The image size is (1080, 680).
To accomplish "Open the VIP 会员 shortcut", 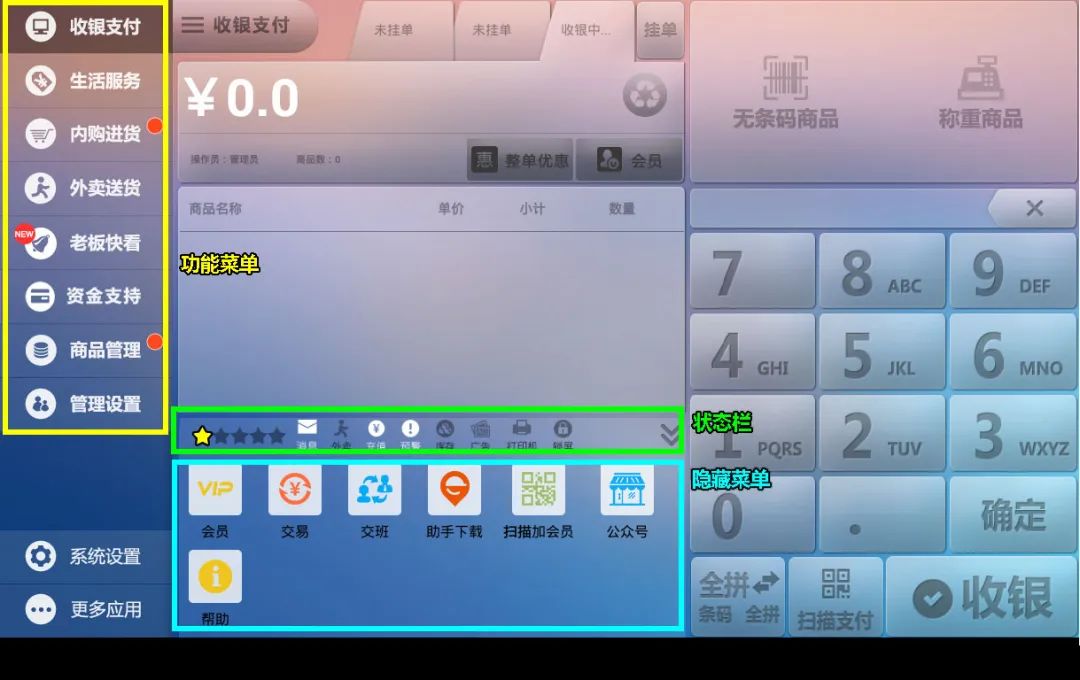I will pos(215,502).
